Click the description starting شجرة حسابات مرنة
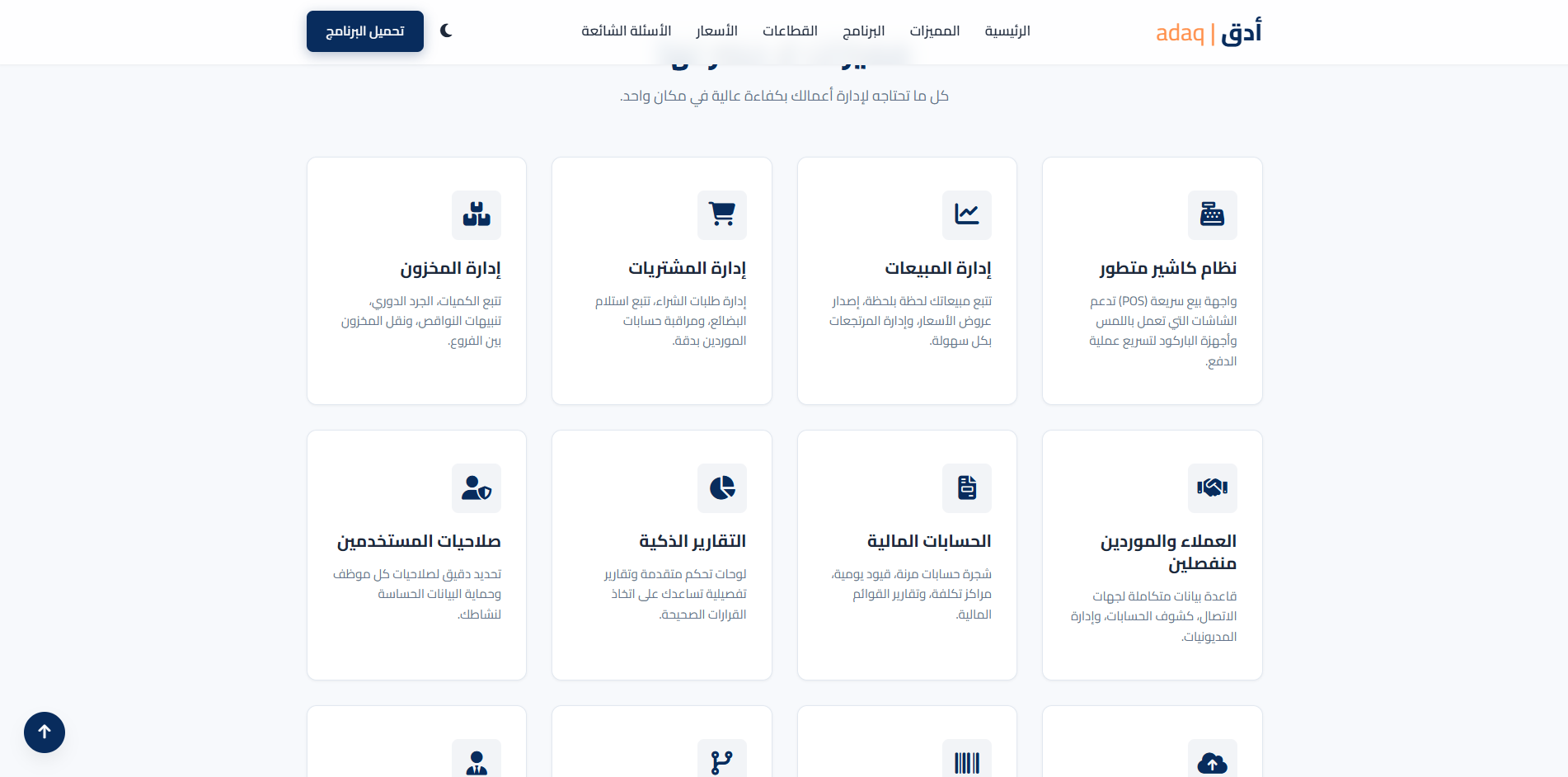The image size is (1568, 777). [x=911, y=594]
